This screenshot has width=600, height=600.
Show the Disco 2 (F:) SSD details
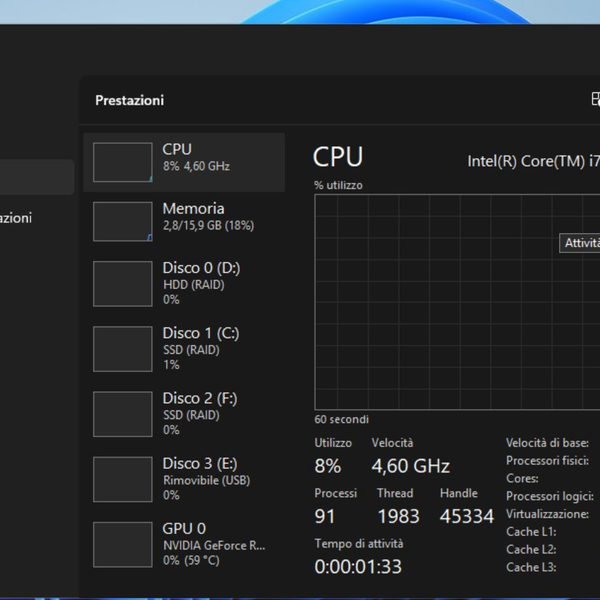pyautogui.click(x=215, y=413)
